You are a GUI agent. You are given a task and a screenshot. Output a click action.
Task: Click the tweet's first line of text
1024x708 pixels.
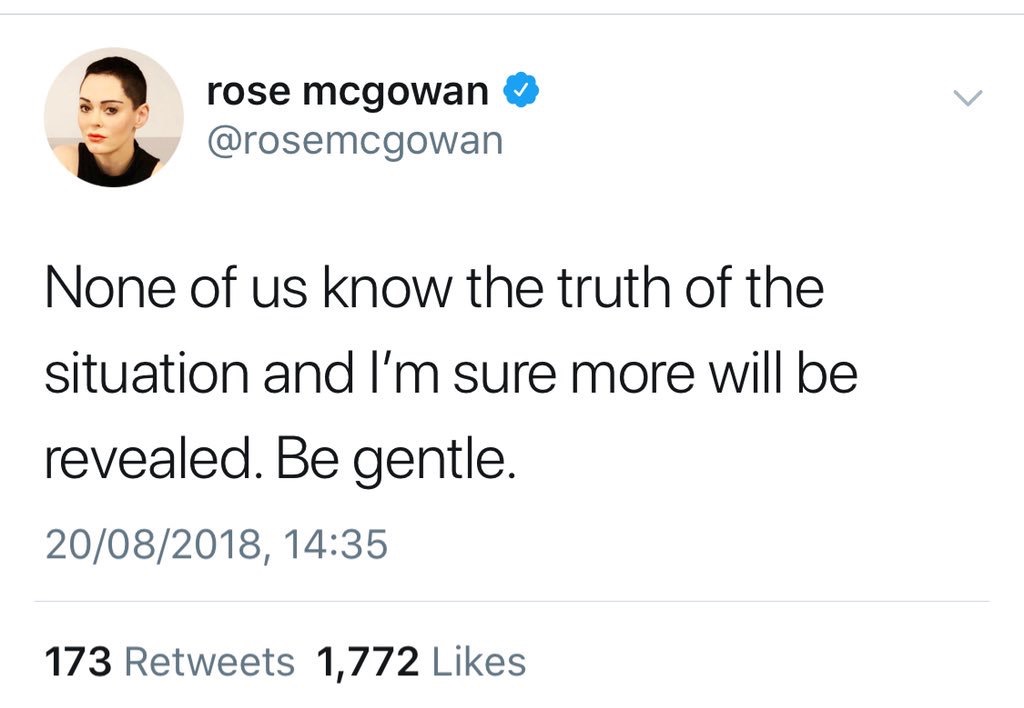click(434, 288)
